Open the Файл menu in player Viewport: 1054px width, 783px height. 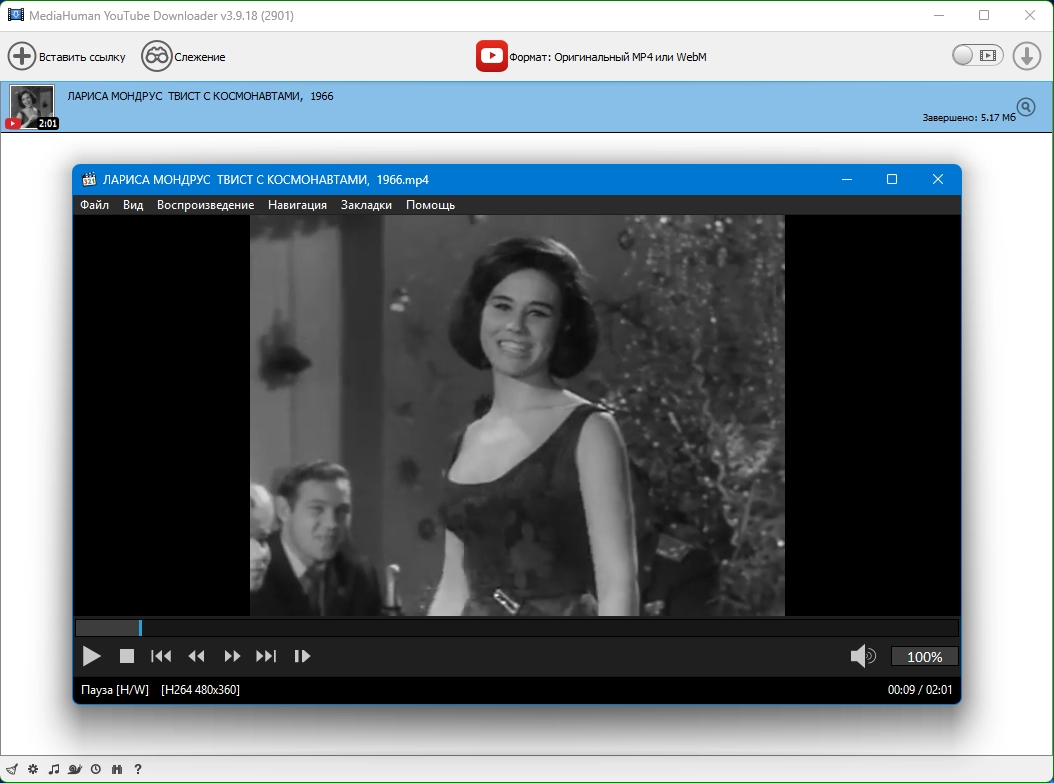click(94, 205)
